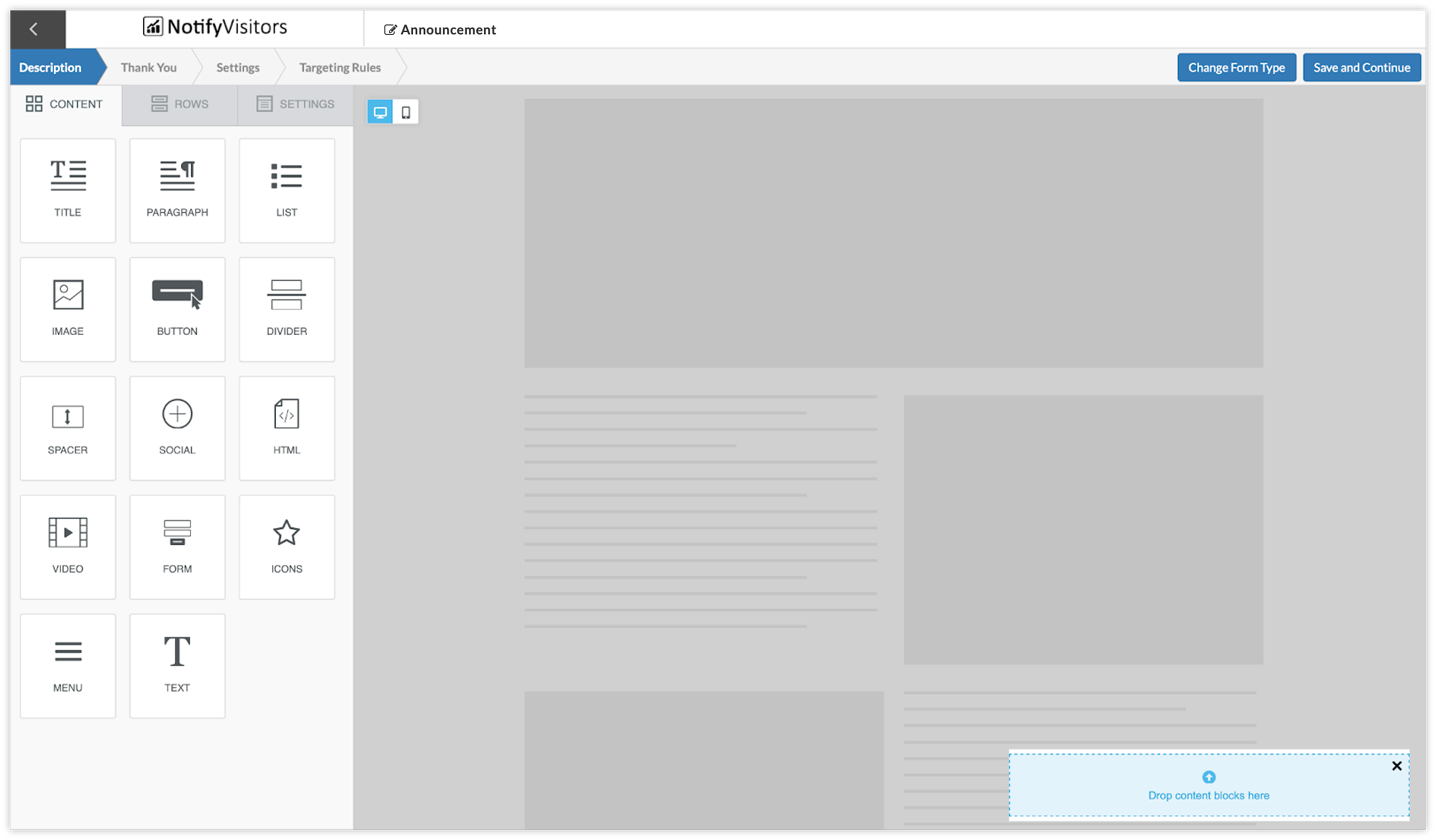Screen dimensions: 1436x840
Task: Select the Social content block
Action: 177,428
